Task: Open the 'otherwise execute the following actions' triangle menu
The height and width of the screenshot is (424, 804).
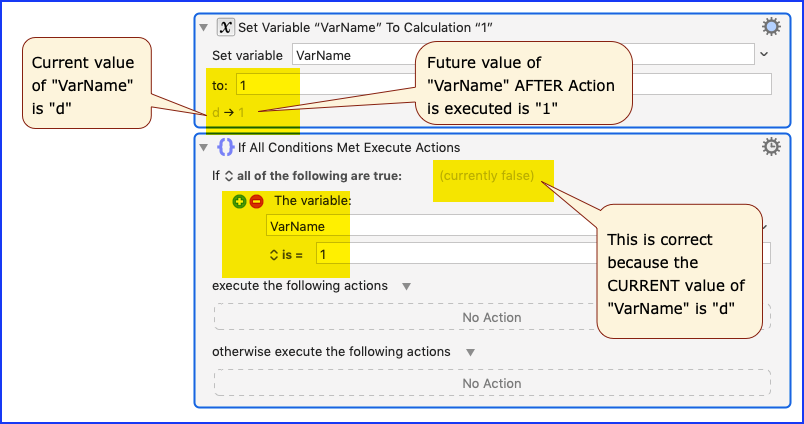Action: pos(470,352)
